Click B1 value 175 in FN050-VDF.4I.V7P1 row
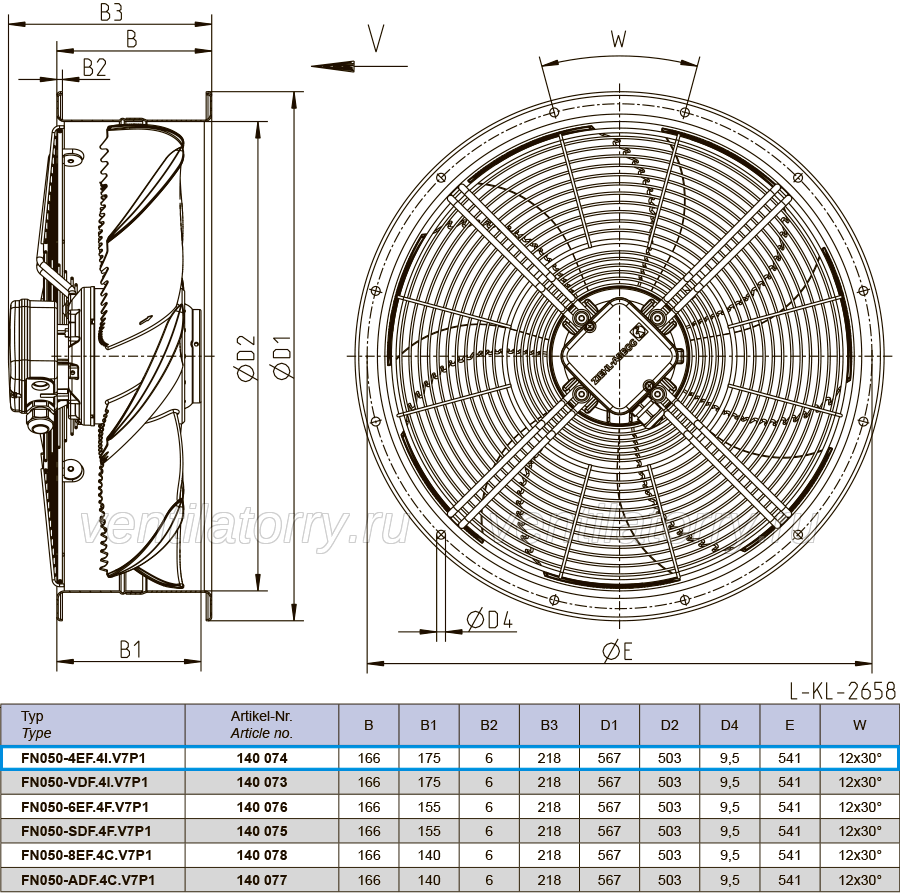This screenshot has height=893, width=900. click(x=429, y=782)
